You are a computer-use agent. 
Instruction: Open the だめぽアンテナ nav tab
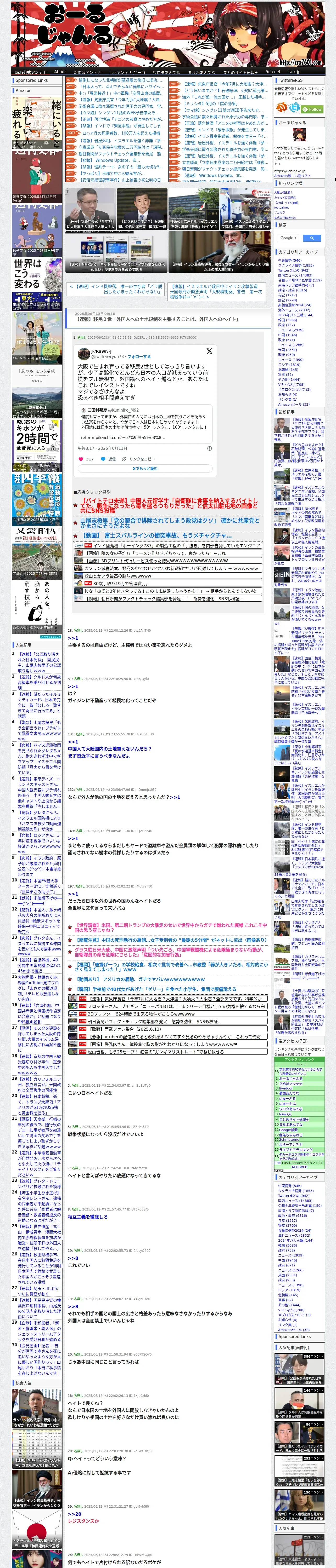tap(87, 72)
